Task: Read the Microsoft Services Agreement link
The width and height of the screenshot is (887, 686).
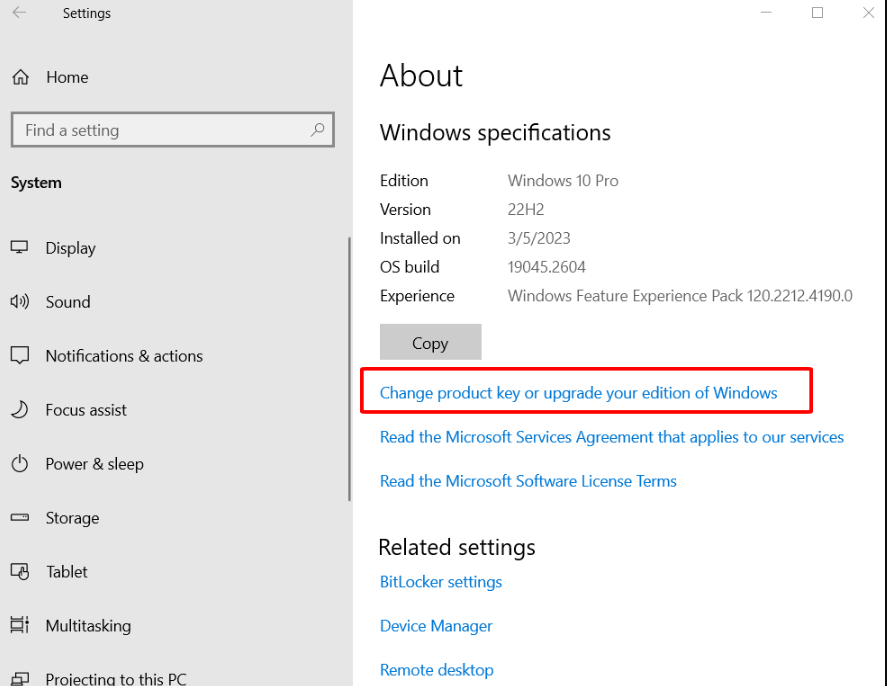Action: 611,437
